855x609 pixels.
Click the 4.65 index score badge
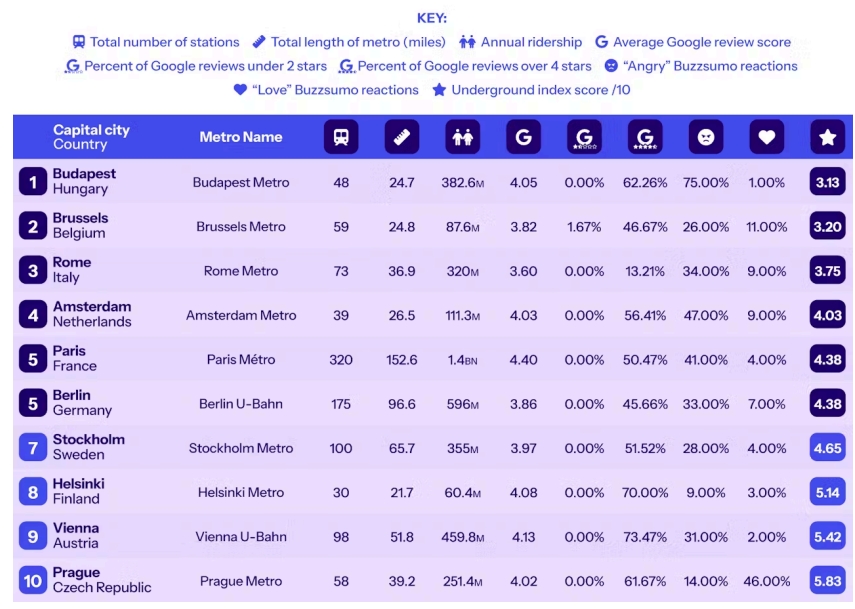click(827, 448)
